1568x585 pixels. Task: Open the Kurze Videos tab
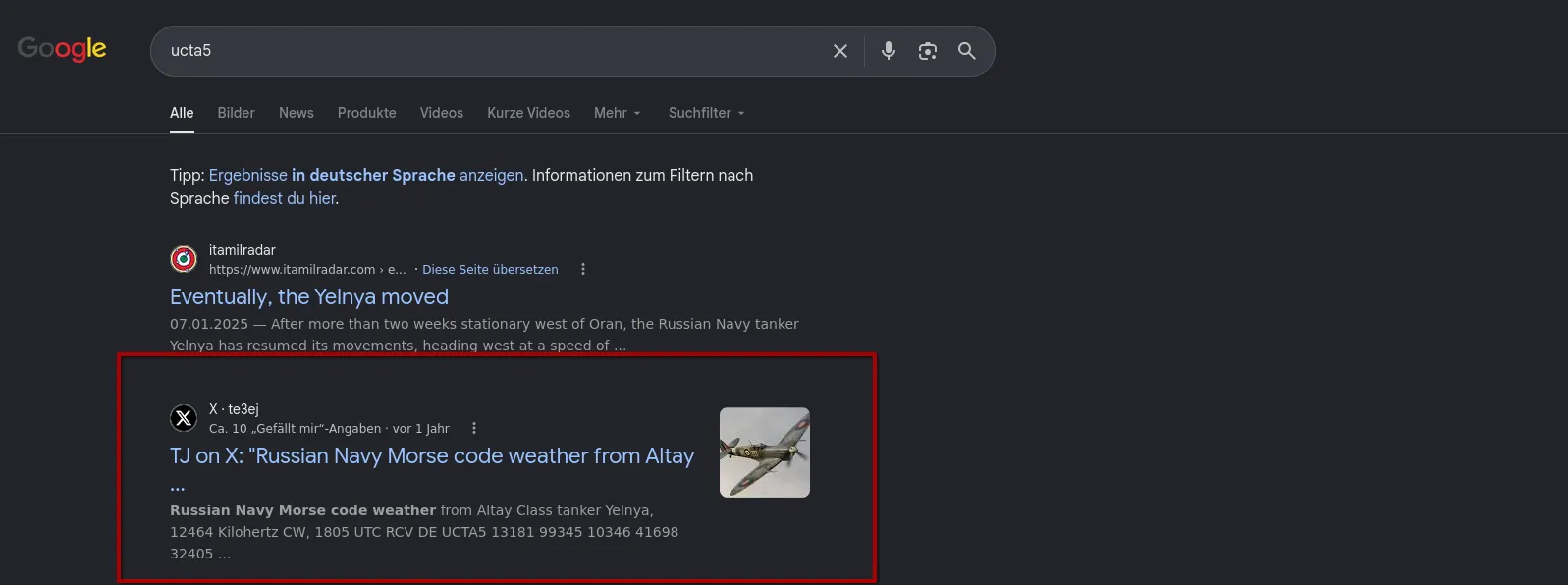click(x=528, y=113)
